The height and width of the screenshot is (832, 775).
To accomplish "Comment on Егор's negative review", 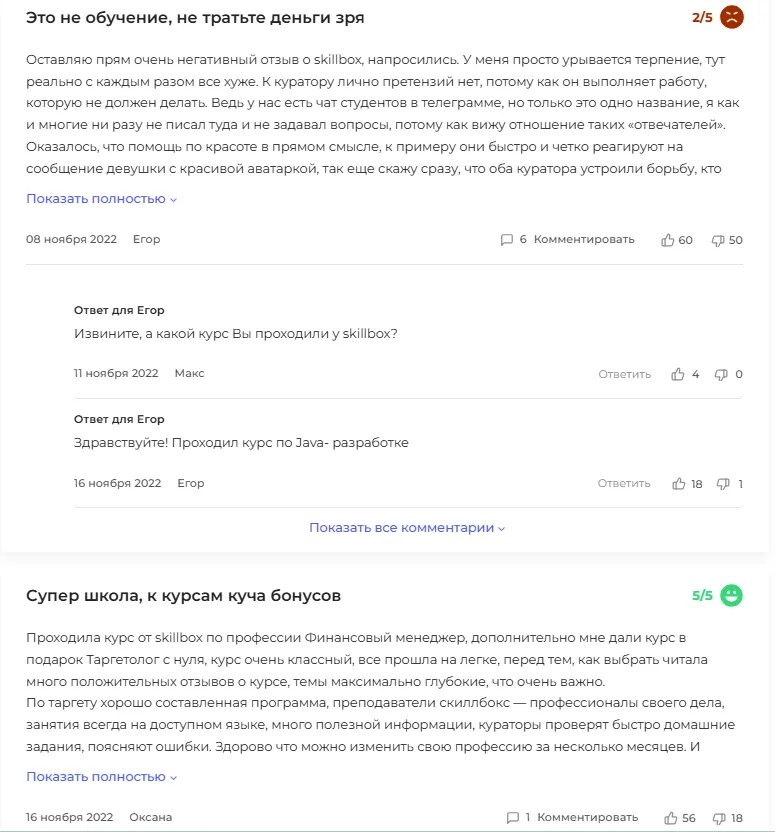I will point(584,240).
